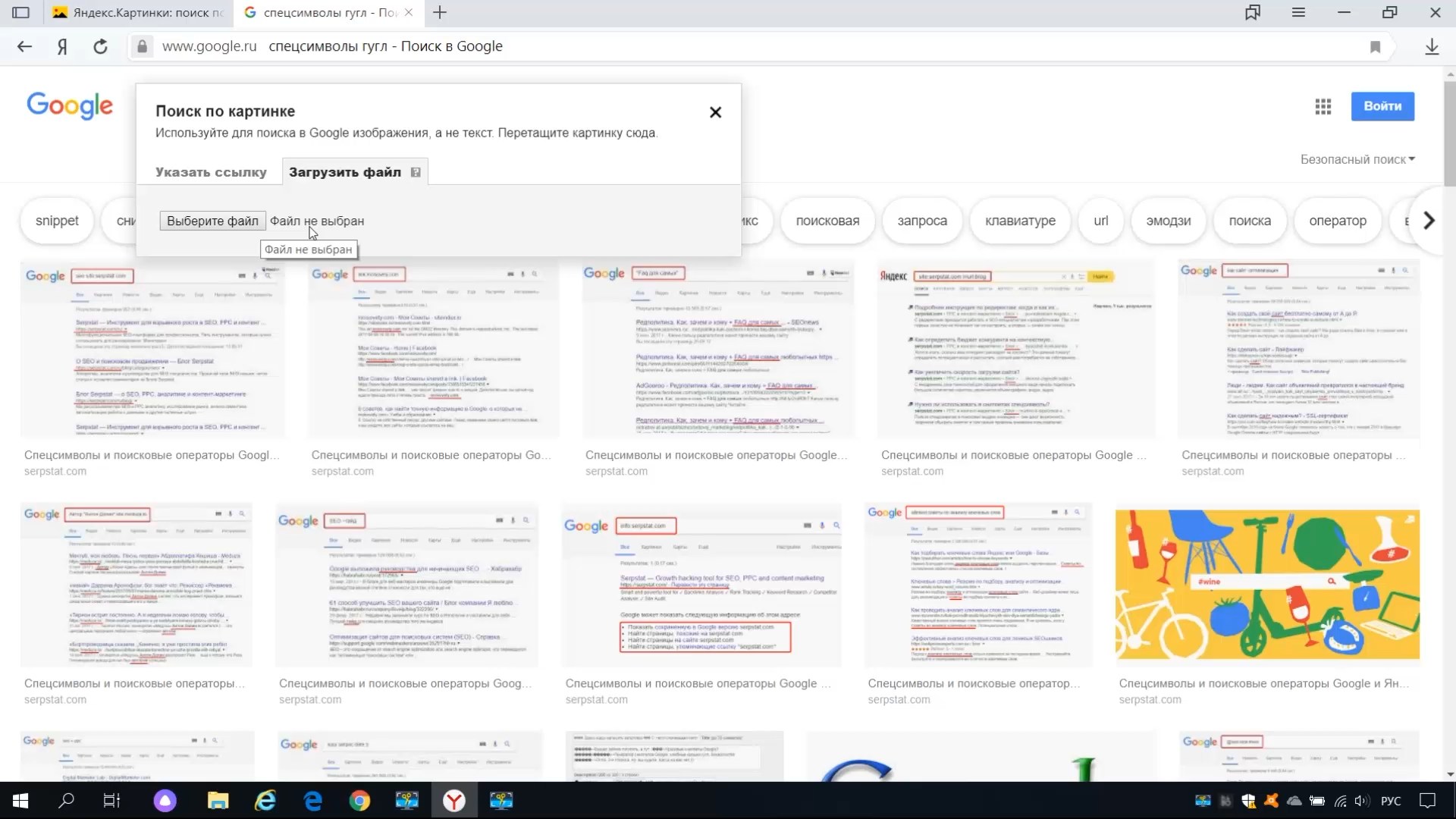The height and width of the screenshot is (819, 1456).
Task: Select the snippet filter chip
Action: click(x=57, y=221)
